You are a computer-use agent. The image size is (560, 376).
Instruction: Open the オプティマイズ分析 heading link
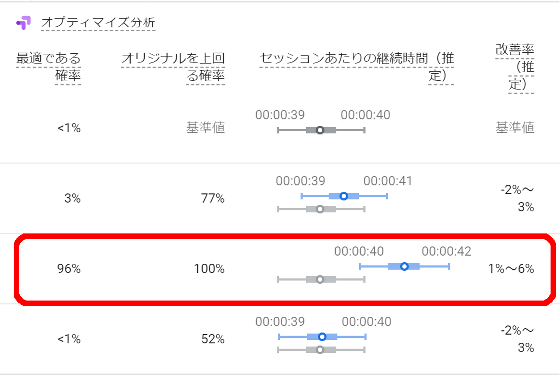[x=98, y=22]
